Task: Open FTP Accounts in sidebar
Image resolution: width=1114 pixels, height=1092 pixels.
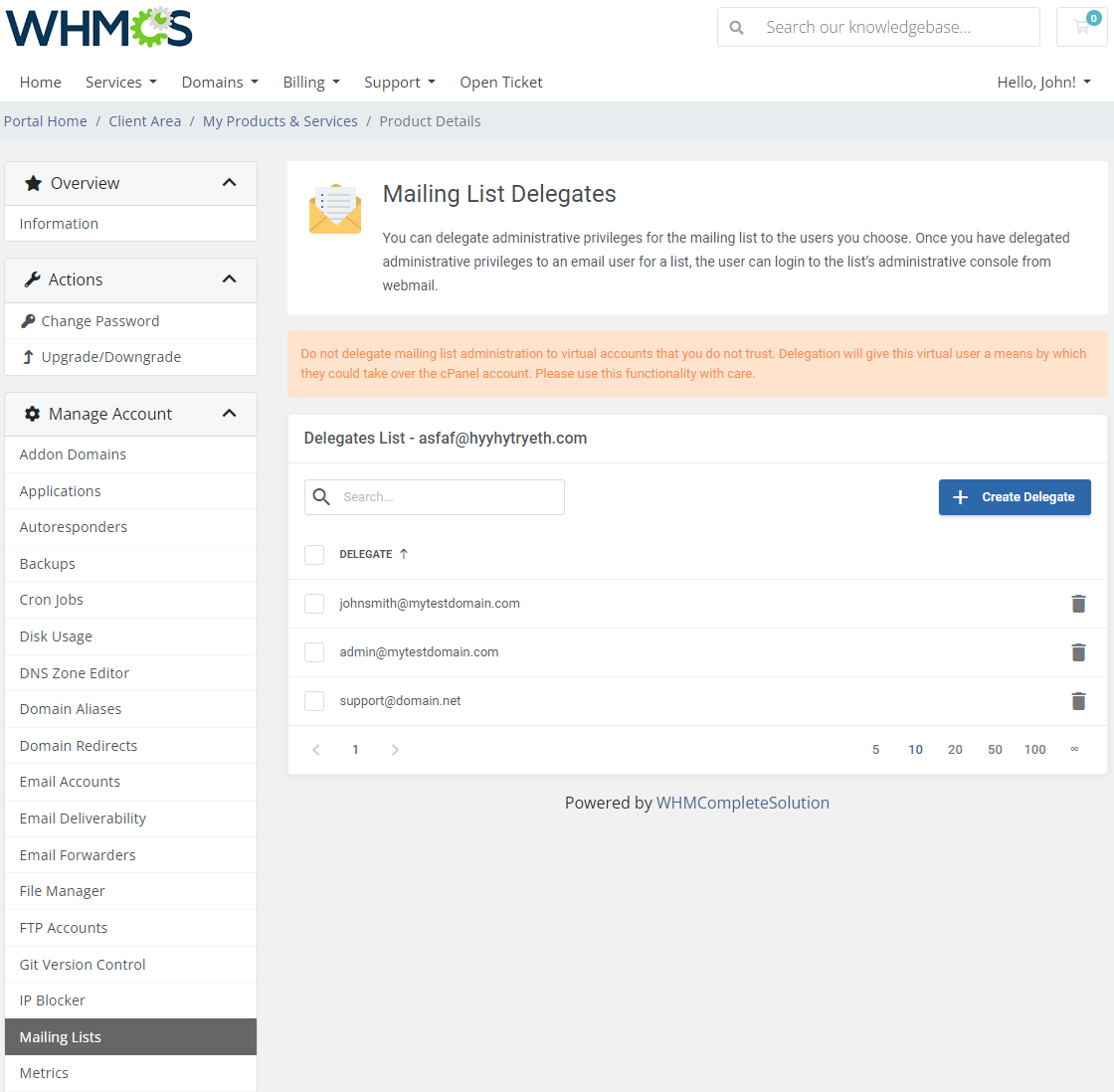Action: click(130, 929)
